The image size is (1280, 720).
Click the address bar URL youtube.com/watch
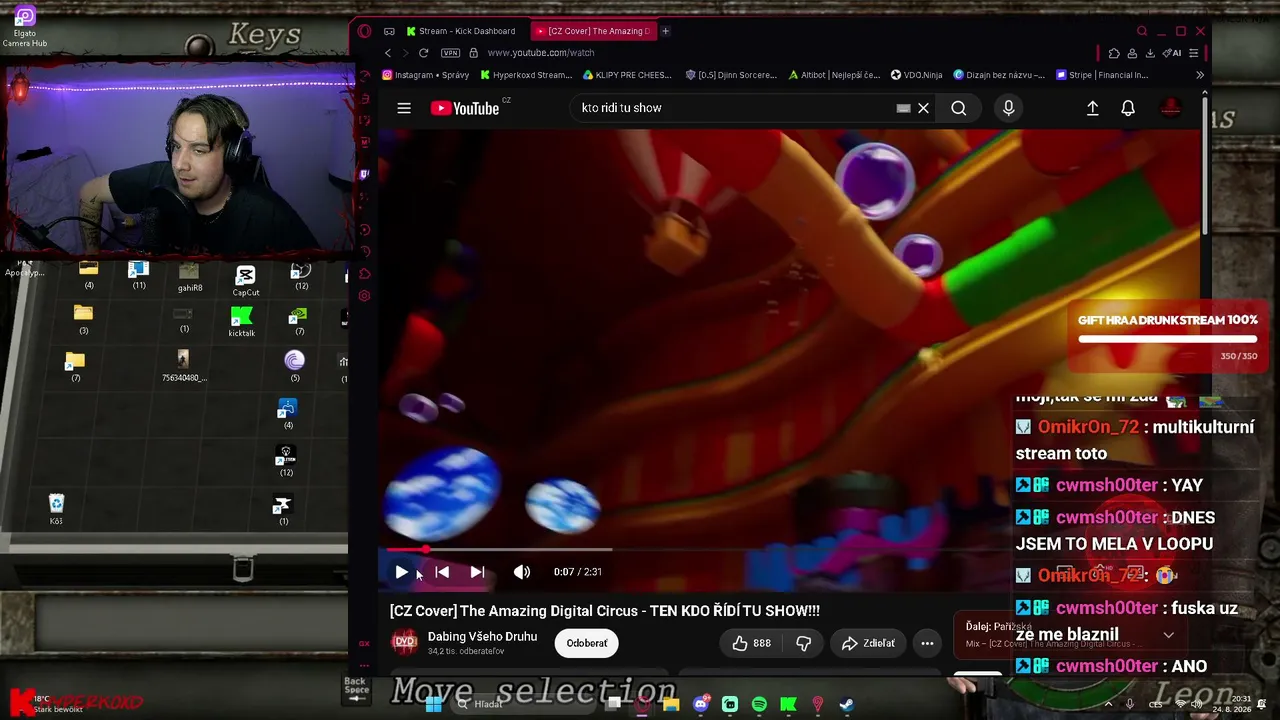[541, 53]
